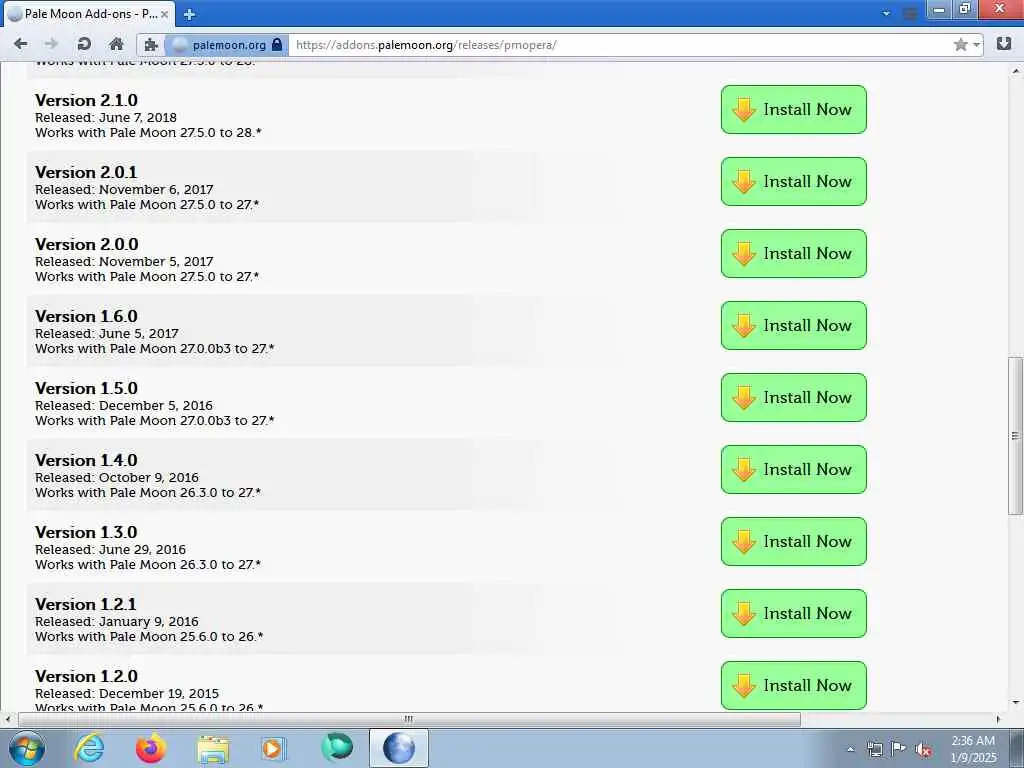Image resolution: width=1024 pixels, height=768 pixels.
Task: Install Version 1.2.0
Action: 793,686
